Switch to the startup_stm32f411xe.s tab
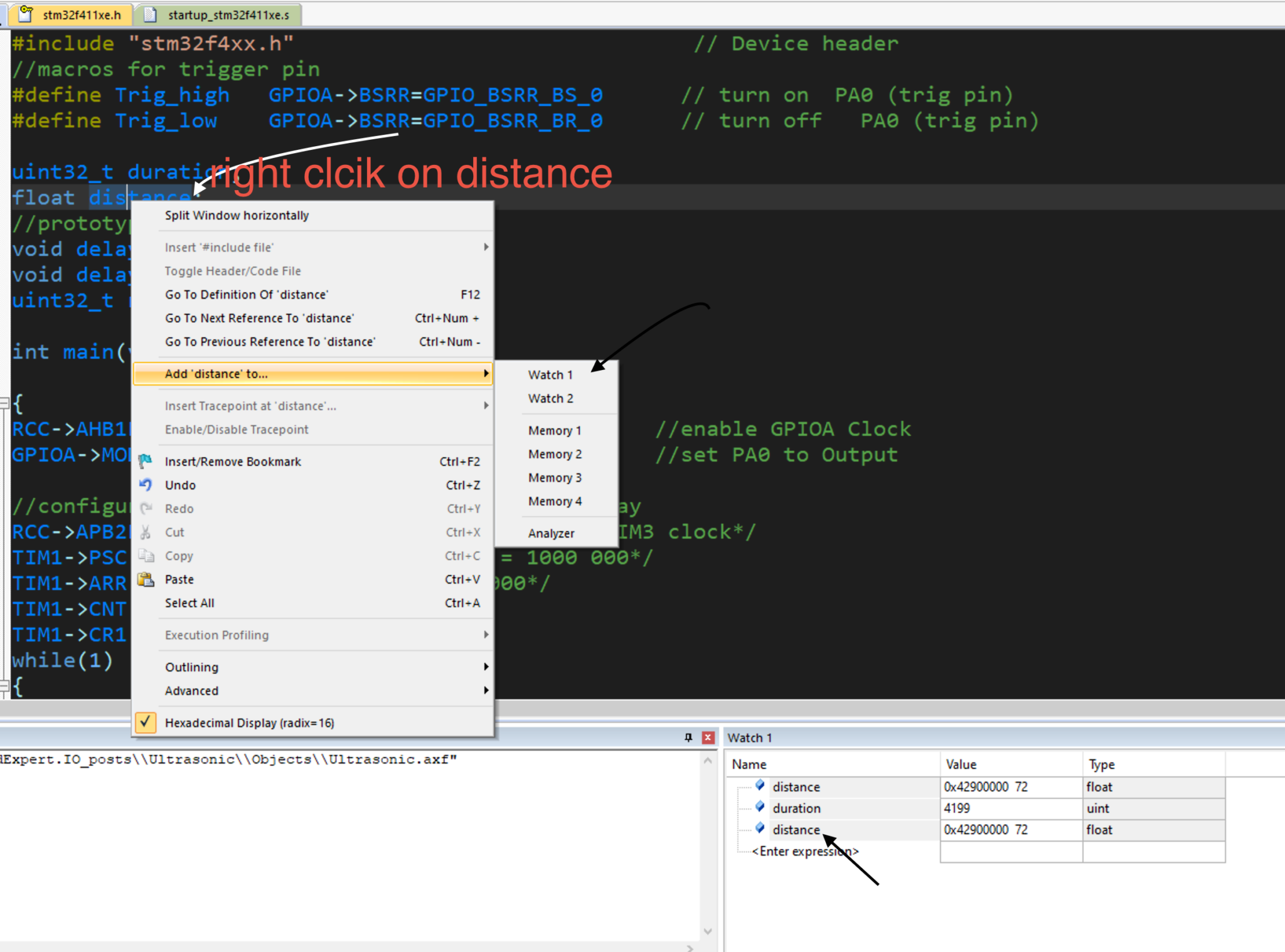The width and height of the screenshot is (1285, 952). pyautogui.click(x=223, y=15)
